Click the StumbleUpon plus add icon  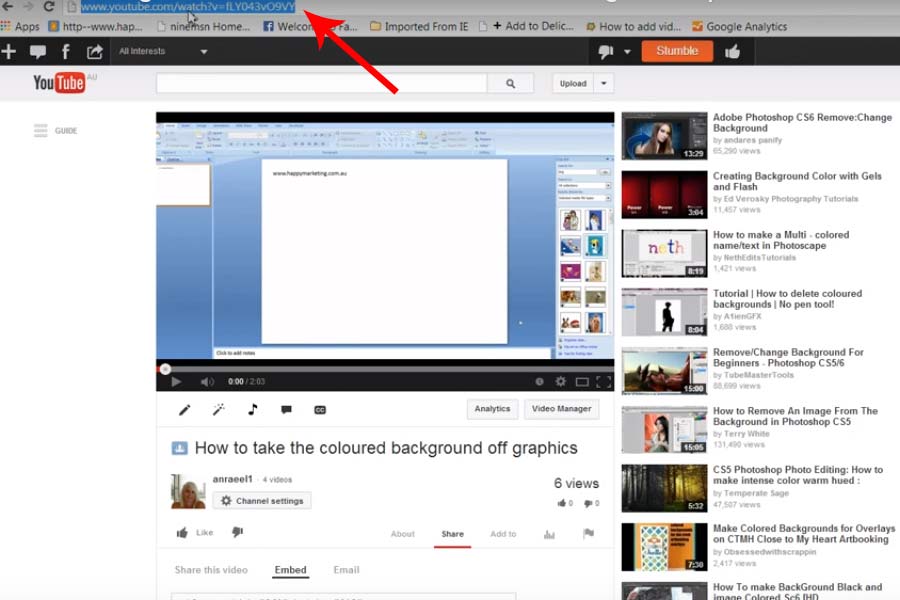tap(9, 52)
